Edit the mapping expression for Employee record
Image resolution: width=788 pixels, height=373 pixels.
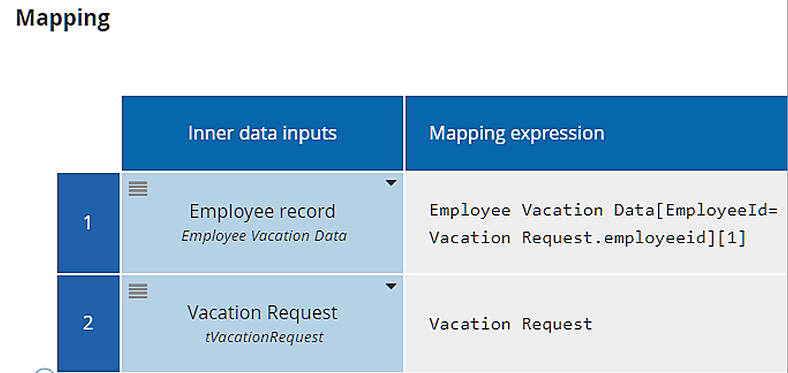click(597, 223)
